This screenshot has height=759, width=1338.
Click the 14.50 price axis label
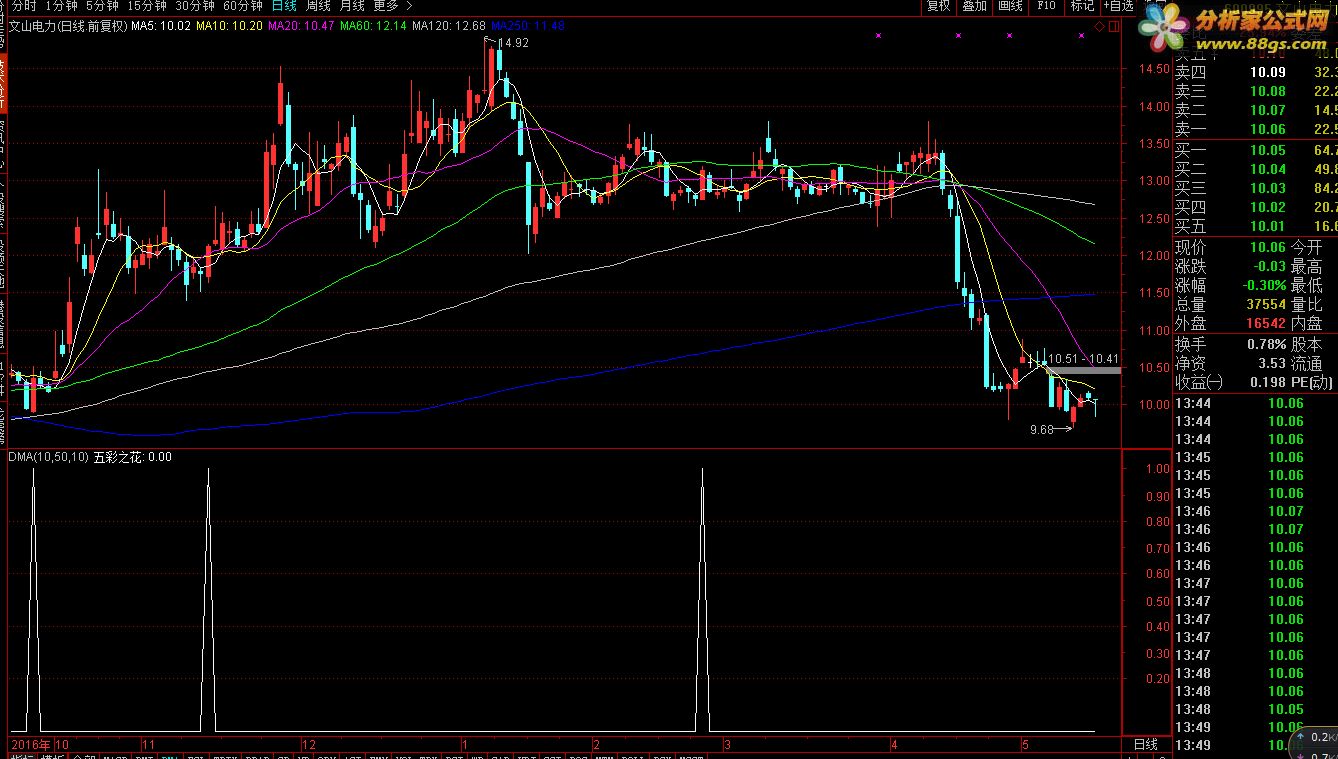[1153, 69]
